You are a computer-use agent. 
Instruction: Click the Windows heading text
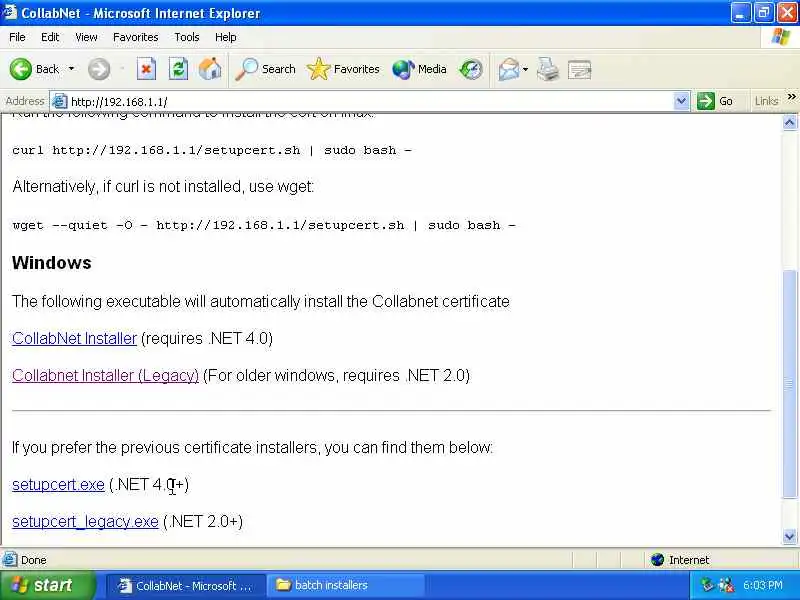pyautogui.click(x=52, y=263)
